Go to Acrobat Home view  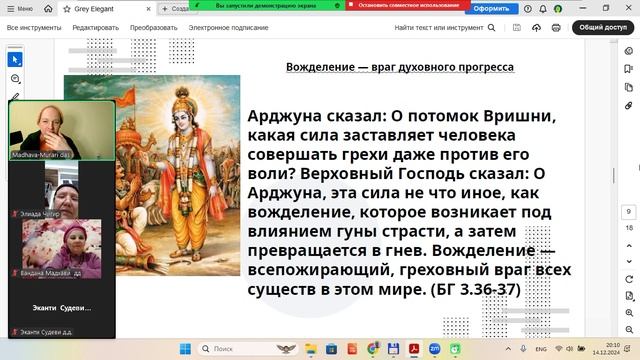click(x=48, y=9)
